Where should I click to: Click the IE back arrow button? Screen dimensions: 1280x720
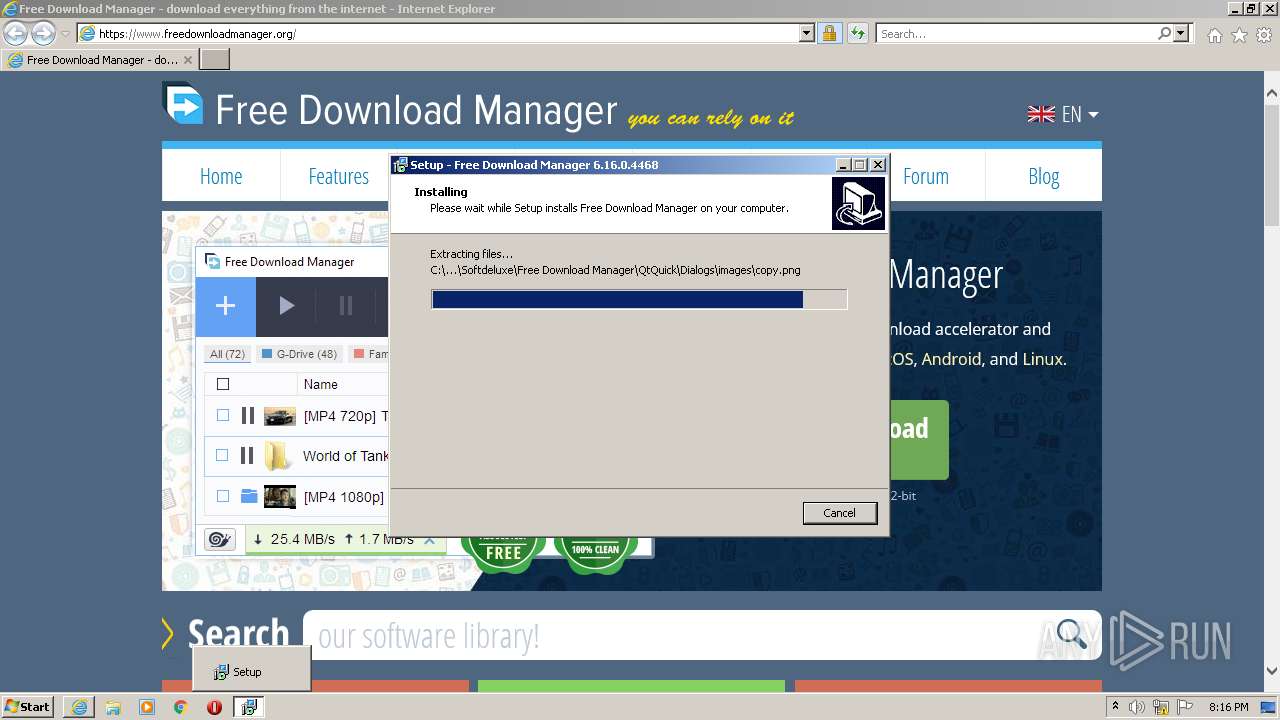click(x=16, y=33)
